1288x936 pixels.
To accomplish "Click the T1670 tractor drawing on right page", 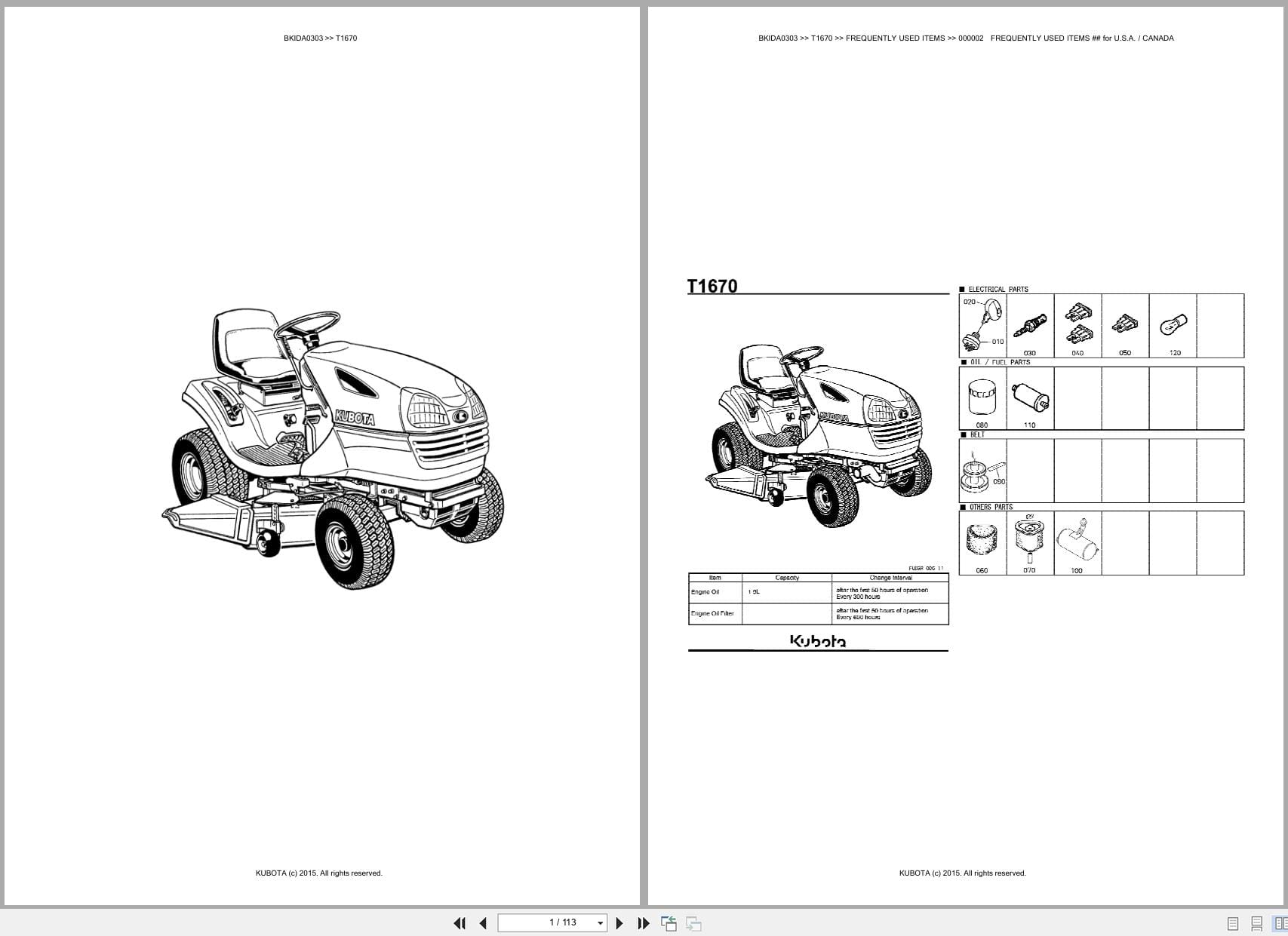I will pos(818,435).
